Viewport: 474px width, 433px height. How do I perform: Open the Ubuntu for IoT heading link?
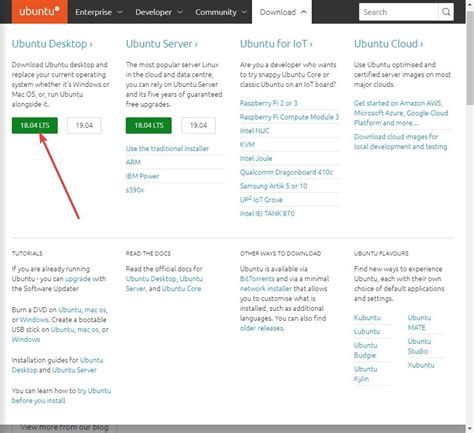276,44
